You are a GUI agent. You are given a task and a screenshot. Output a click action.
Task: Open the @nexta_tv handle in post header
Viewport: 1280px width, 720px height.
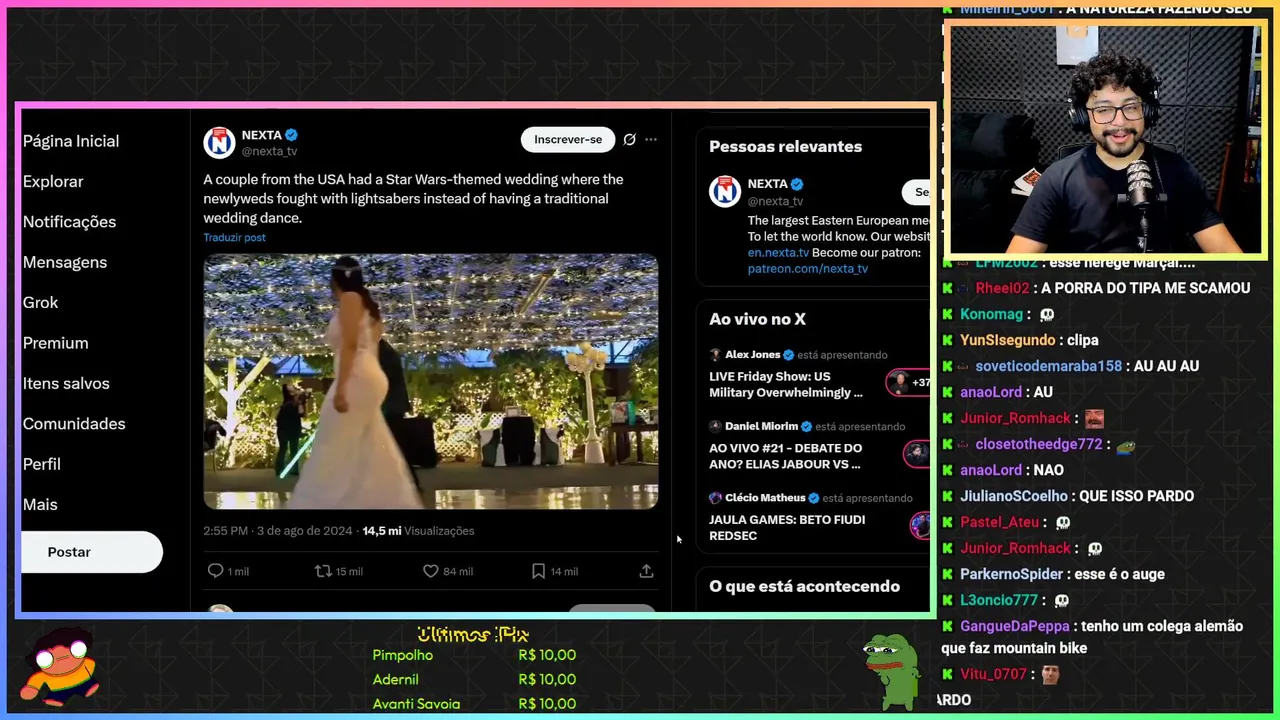(269, 151)
